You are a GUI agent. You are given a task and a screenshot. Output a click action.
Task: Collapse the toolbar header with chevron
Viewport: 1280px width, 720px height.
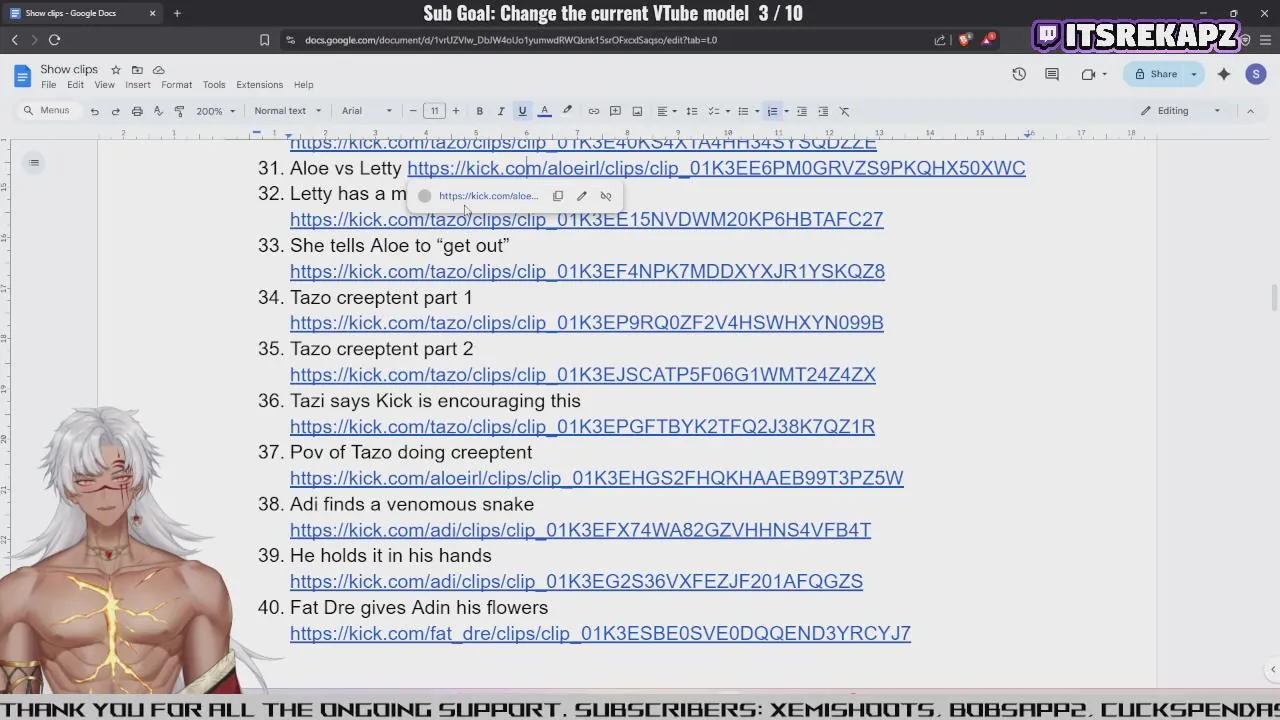[x=1250, y=111]
